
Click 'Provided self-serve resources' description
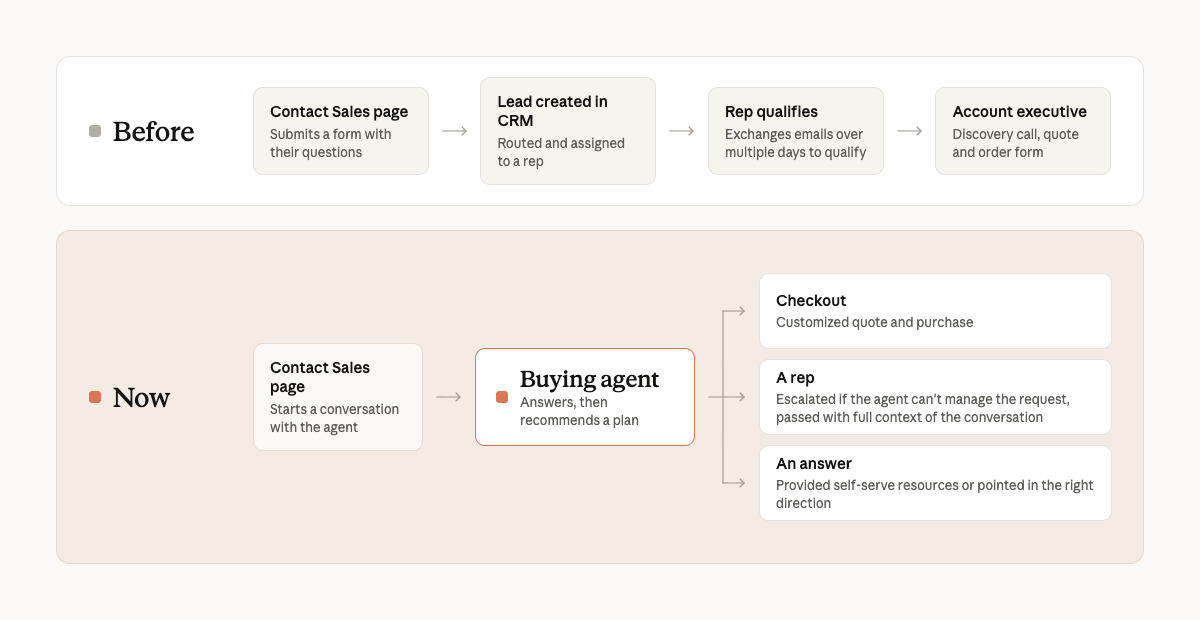point(935,494)
